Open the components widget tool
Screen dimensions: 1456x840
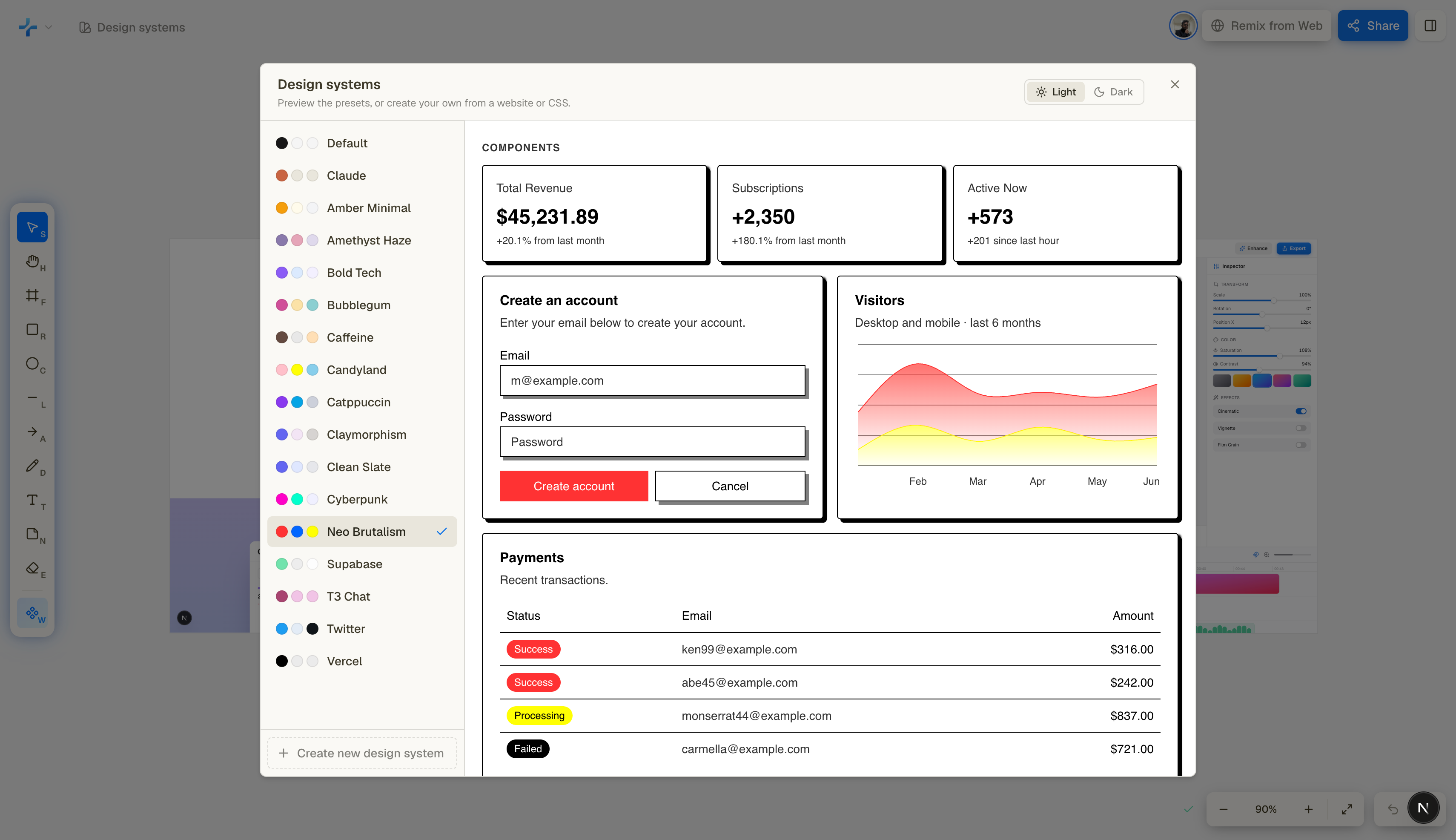click(x=32, y=613)
